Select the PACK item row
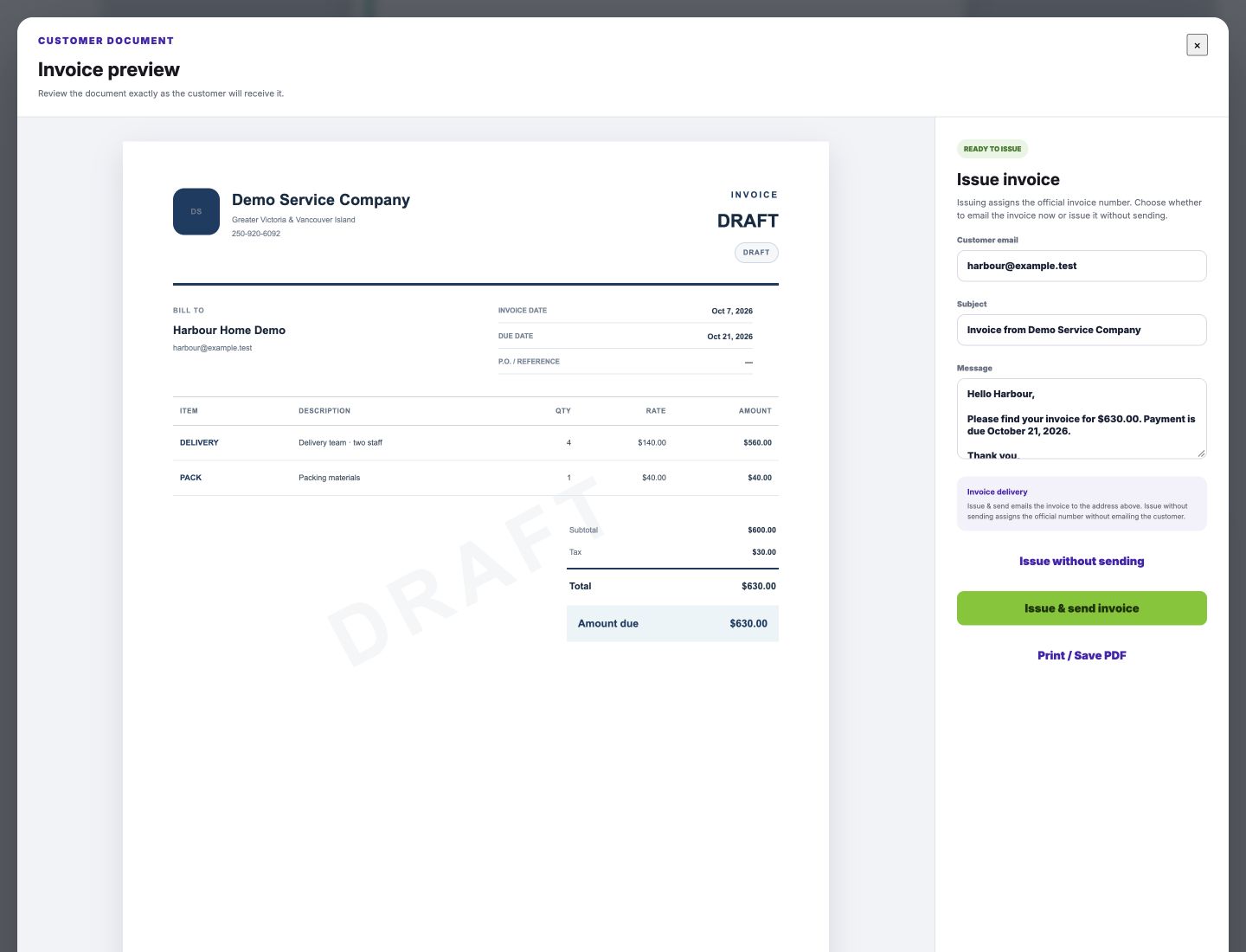Screen dimensions: 1246x952 (x=476, y=478)
